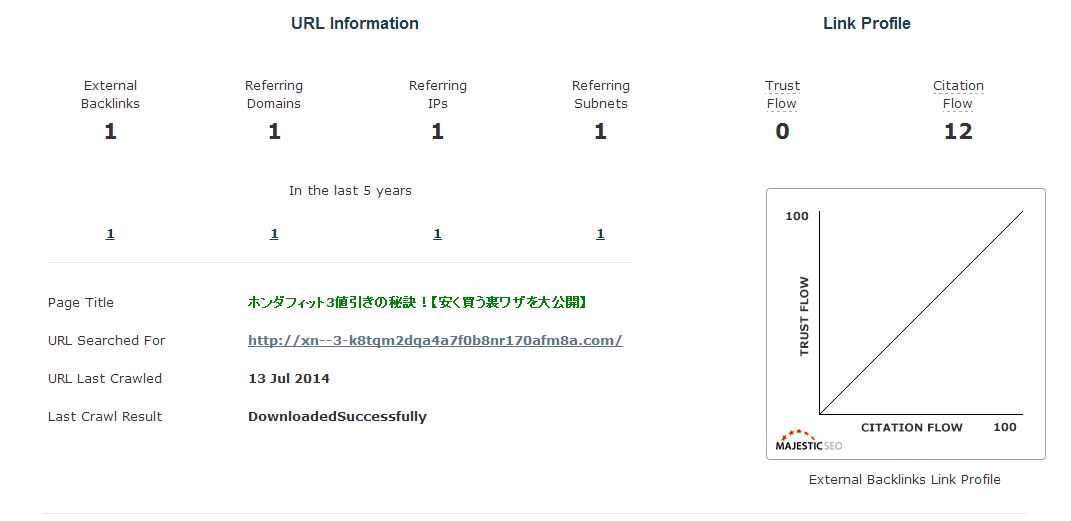Image resolution: width=1071 pixels, height=521 pixels.
Task: Click the DownloadedSuccessfully crawl result
Action: click(337, 417)
